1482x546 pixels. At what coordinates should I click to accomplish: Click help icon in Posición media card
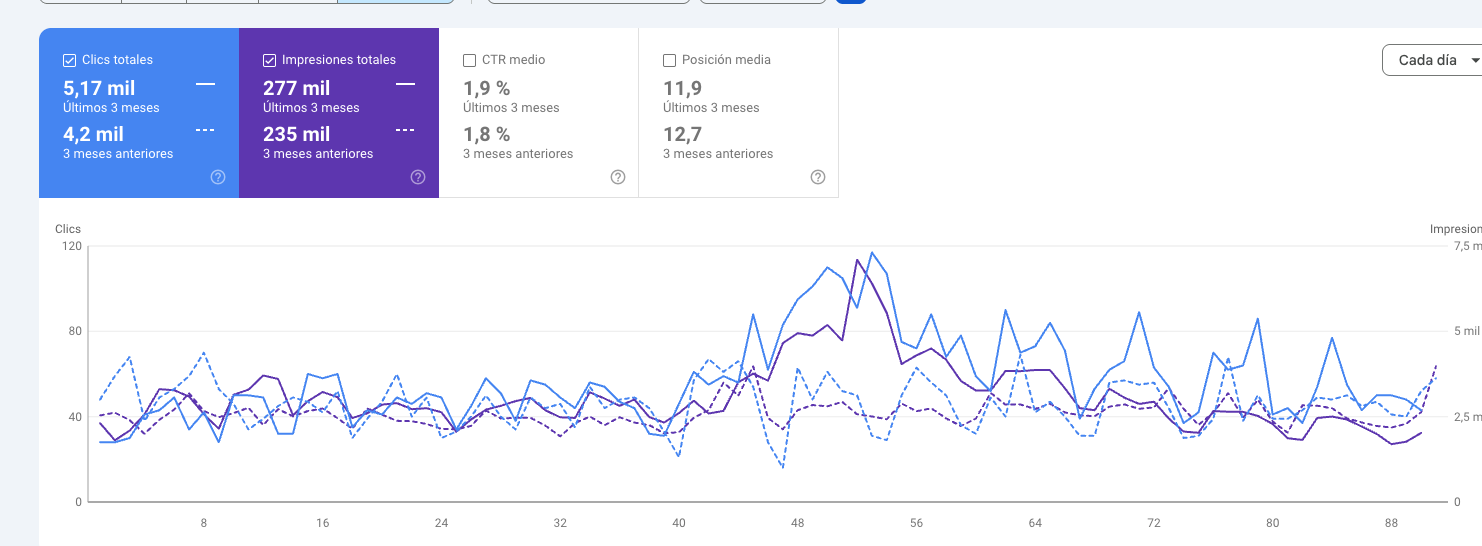818,177
